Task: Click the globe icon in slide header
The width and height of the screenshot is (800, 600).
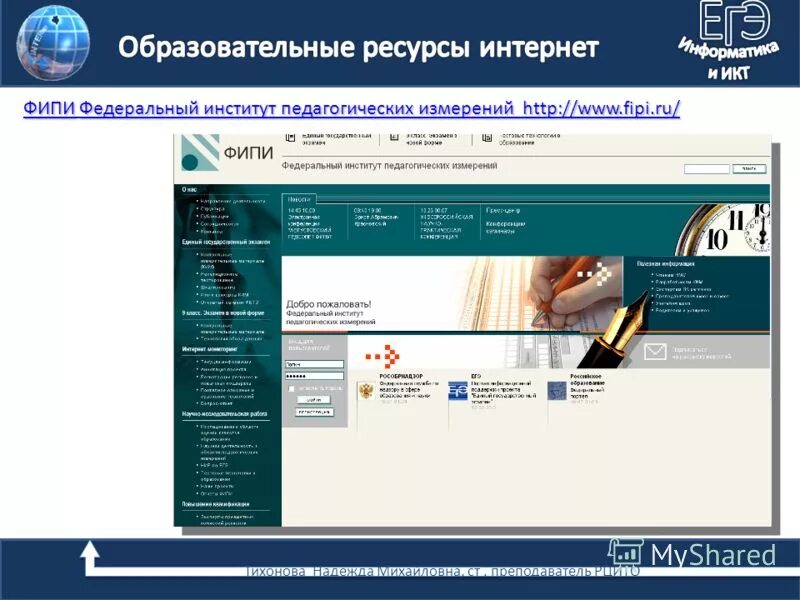Action: point(53,43)
